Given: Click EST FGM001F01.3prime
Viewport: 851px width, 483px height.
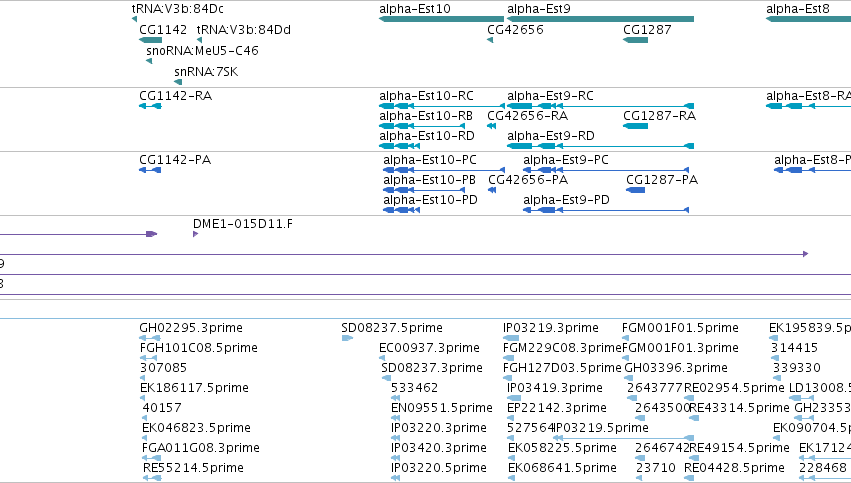Looking at the screenshot, I should 680,348.
